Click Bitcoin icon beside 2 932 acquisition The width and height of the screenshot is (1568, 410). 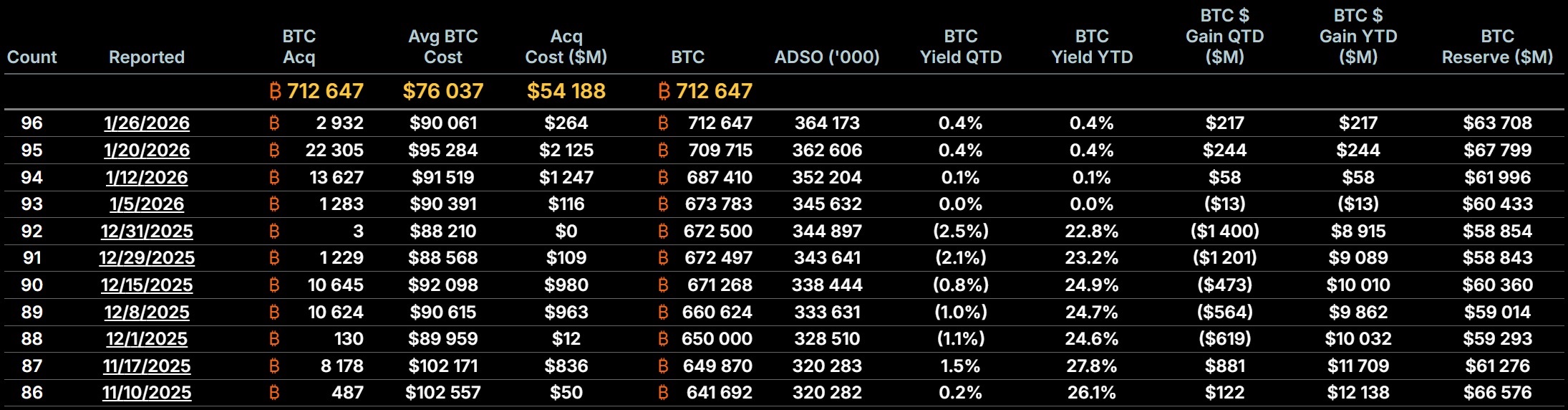point(274,123)
